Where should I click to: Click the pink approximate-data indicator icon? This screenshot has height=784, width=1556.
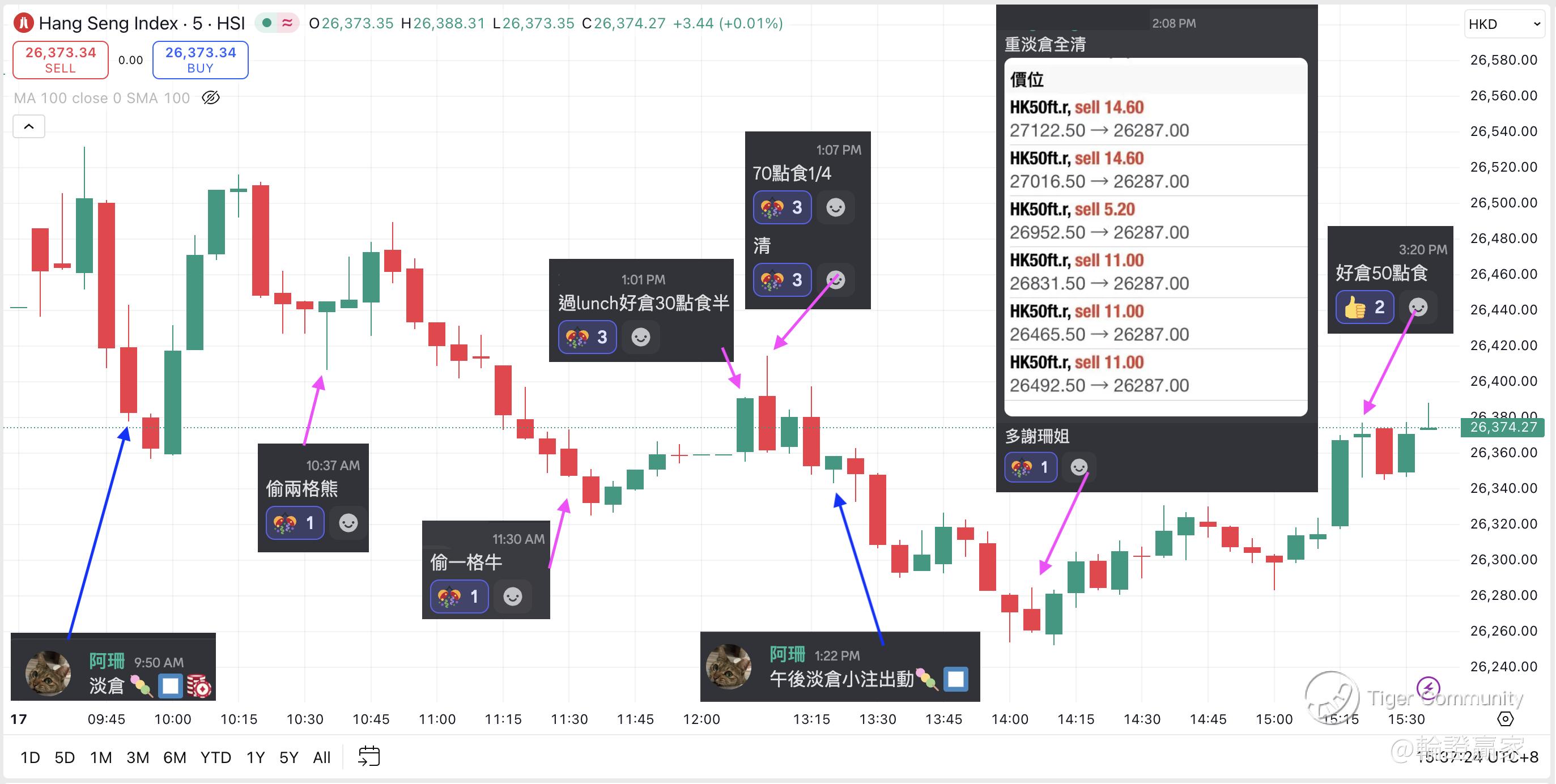click(x=287, y=24)
